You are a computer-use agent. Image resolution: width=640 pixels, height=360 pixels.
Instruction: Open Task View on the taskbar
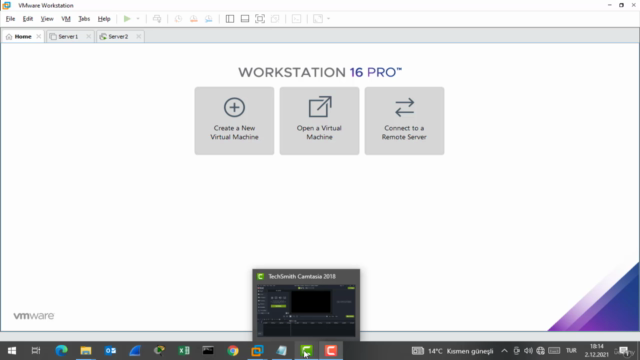36,351
